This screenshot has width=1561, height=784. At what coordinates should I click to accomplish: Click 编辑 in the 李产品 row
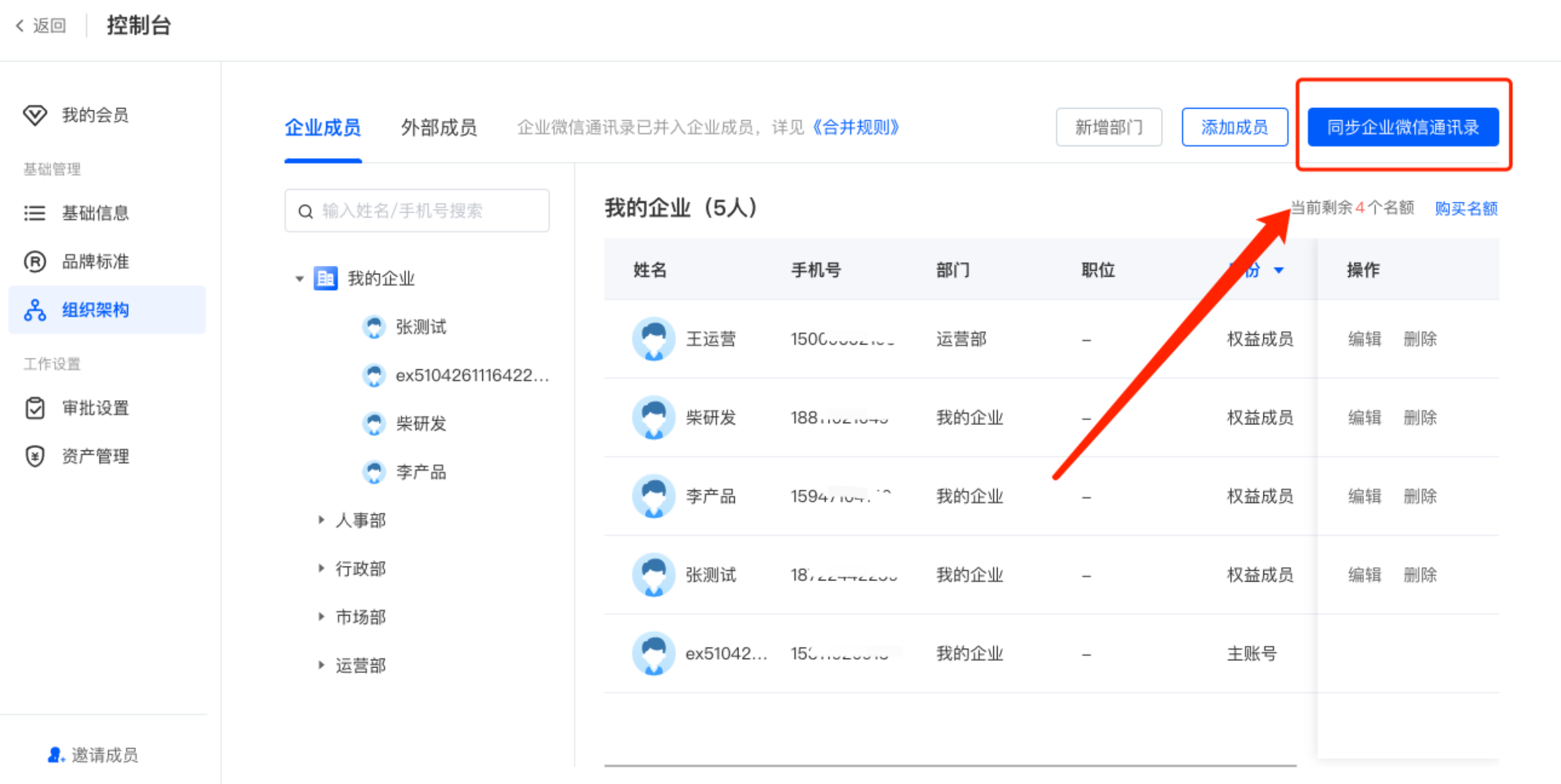click(1364, 496)
